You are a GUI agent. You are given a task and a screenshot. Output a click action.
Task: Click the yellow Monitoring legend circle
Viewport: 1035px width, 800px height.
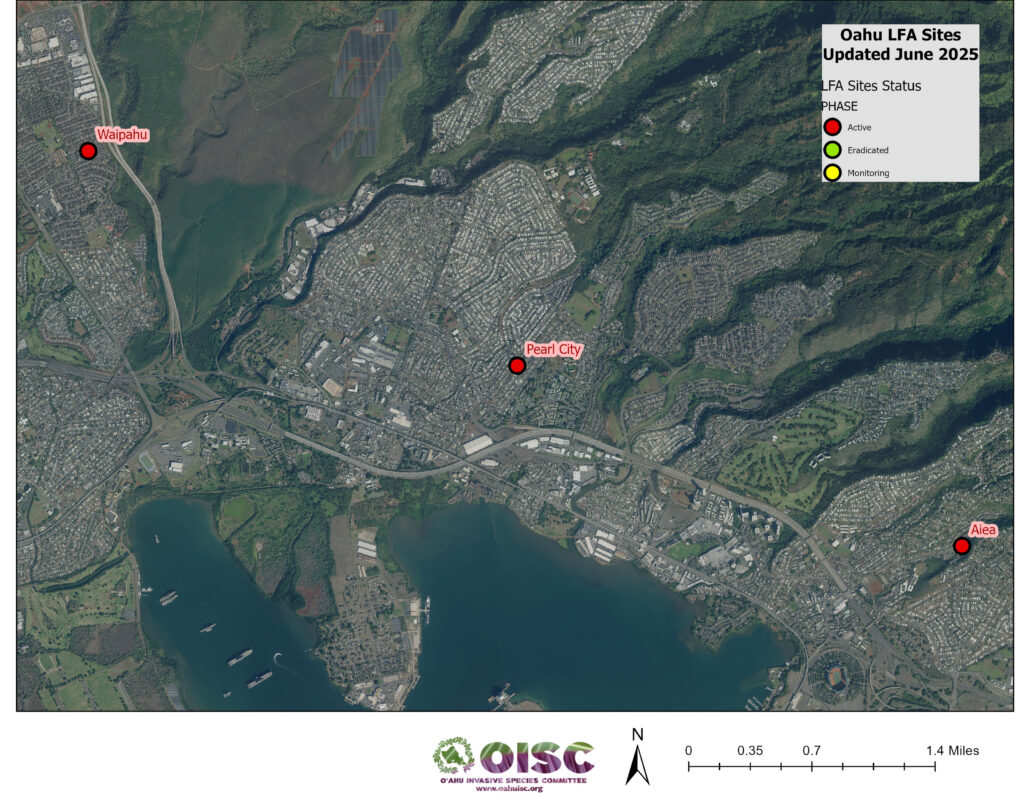pyautogui.click(x=831, y=173)
